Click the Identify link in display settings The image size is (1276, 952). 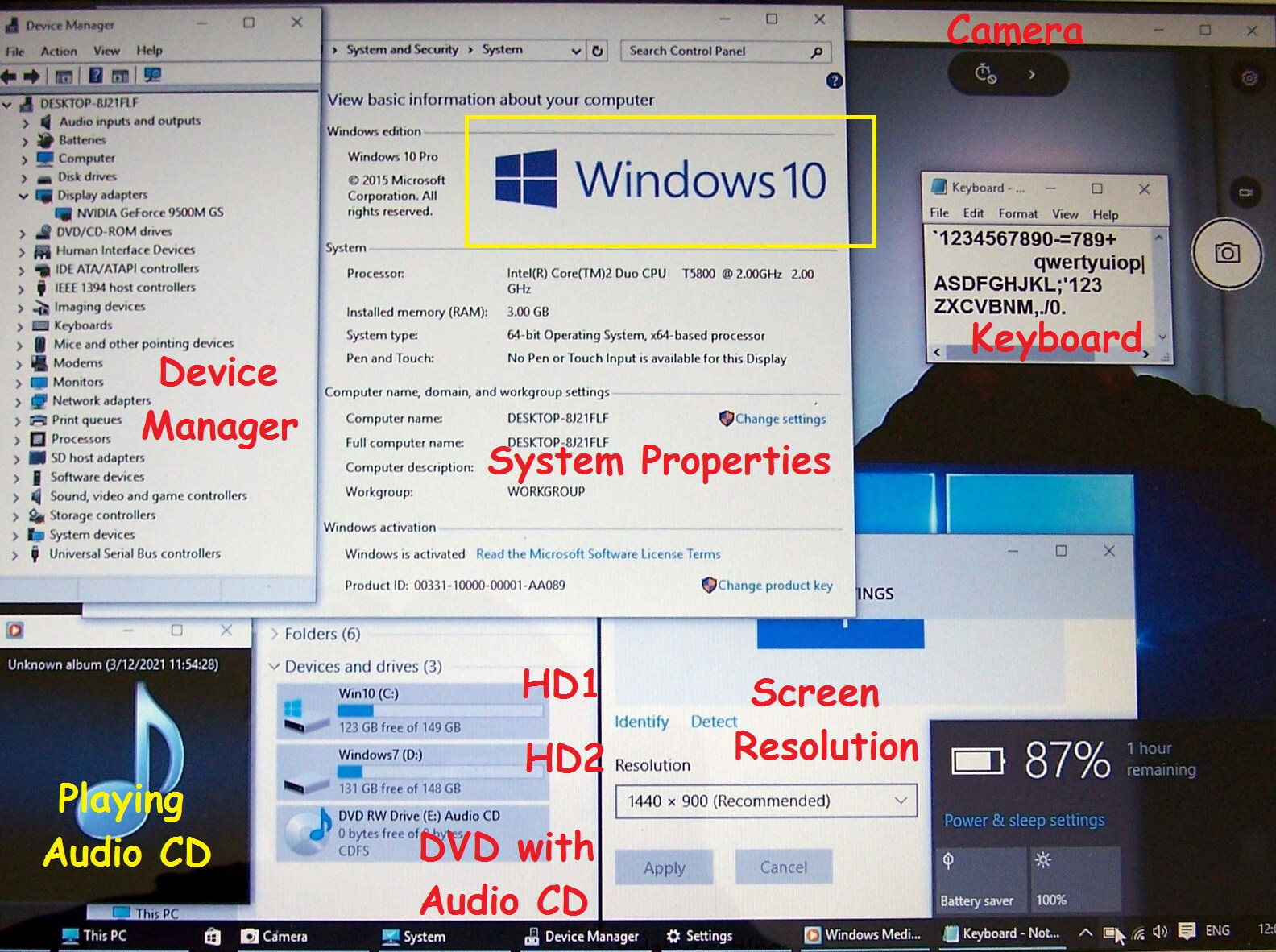tap(641, 722)
